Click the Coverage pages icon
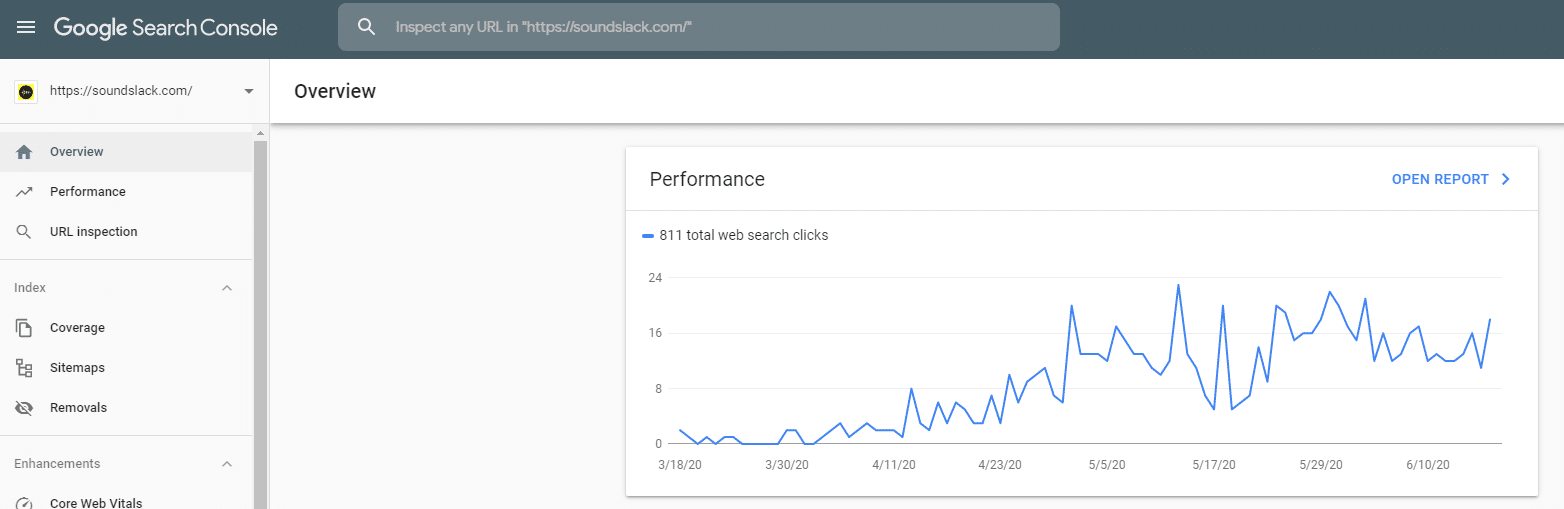1564x509 pixels. (x=25, y=328)
